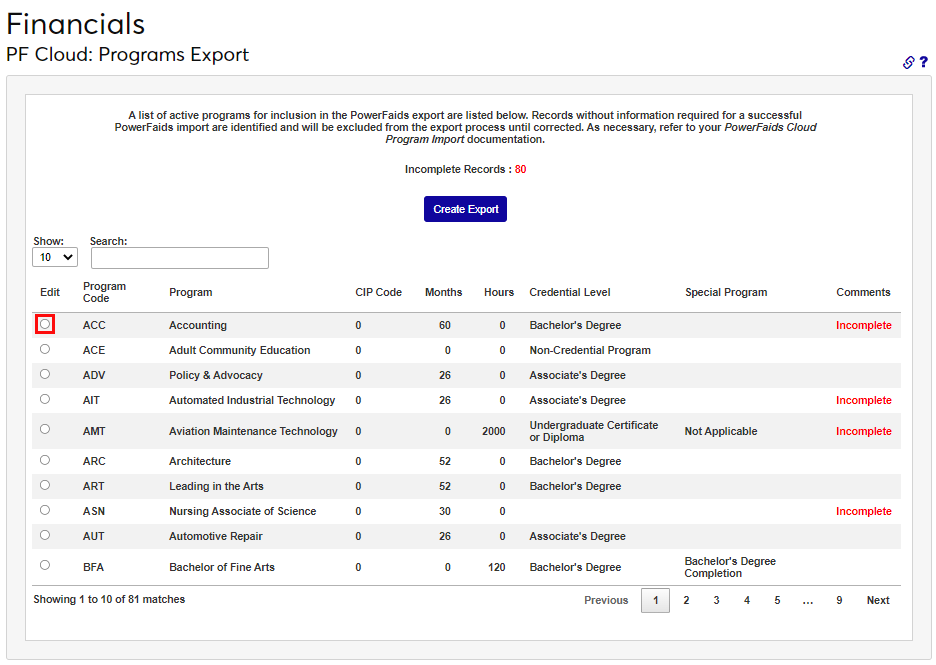The image size is (936, 665).
Task: Click the link icon at top right
Action: pos(908,62)
